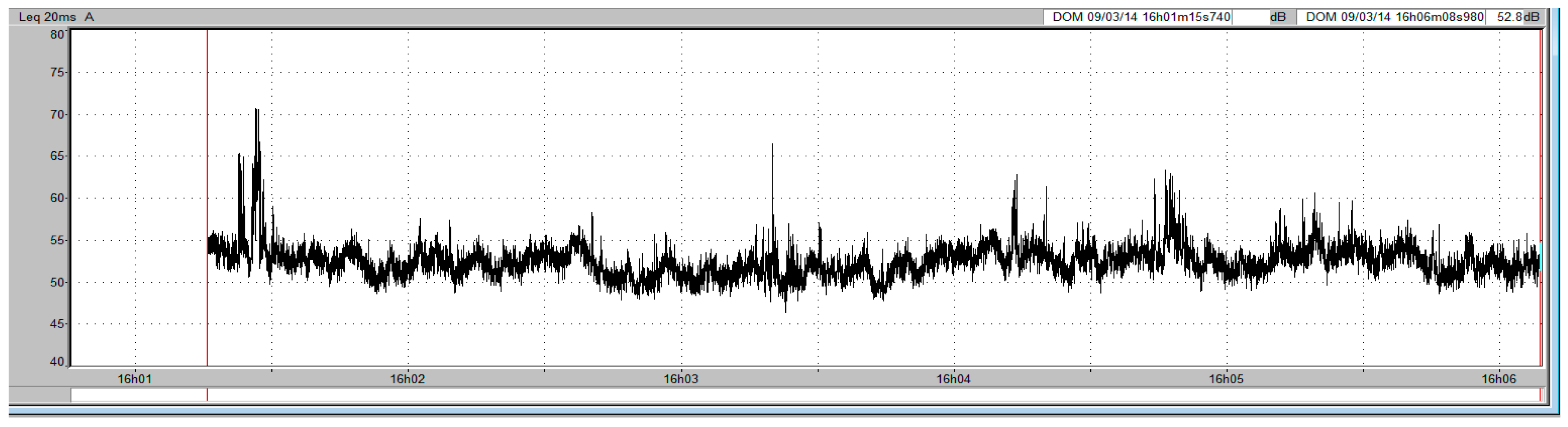Click the 16h02 time axis label
Image resolution: width=1568 pixels, height=427 pixels.
(407, 379)
